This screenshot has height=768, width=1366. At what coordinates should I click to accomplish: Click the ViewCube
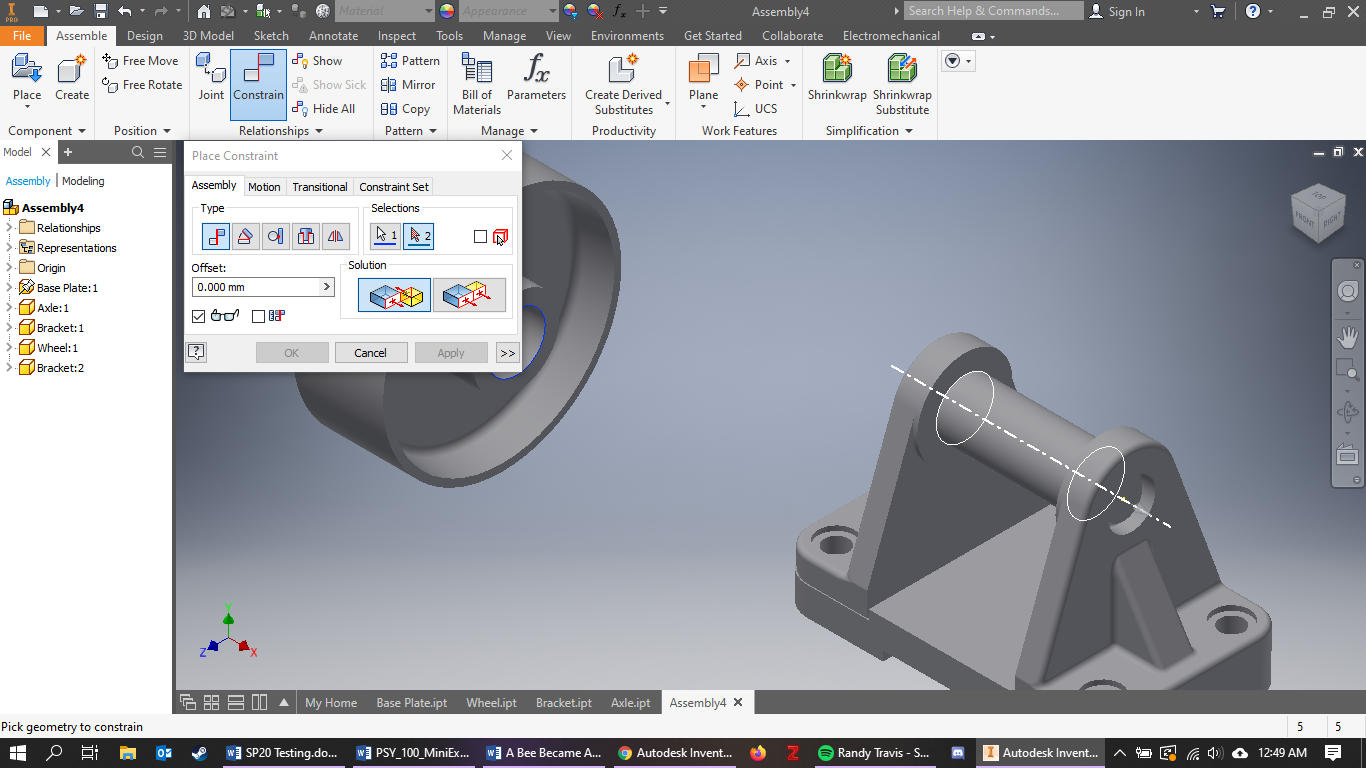click(1319, 213)
